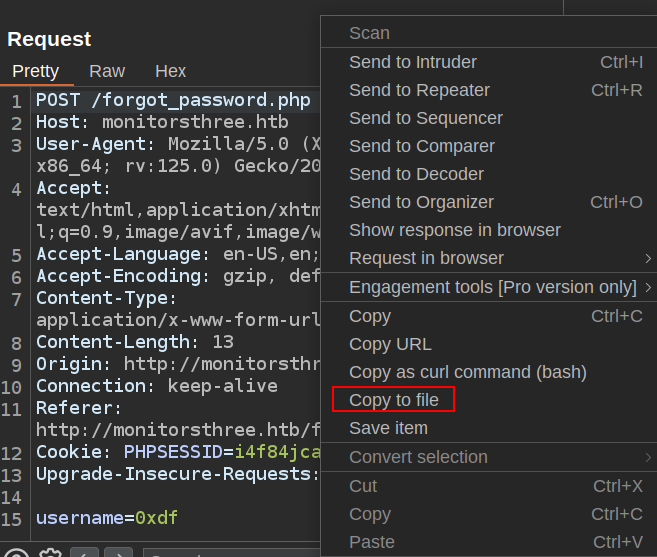This screenshot has width=657, height=557.
Task: Click Copy to file menu entry
Action: point(393,400)
